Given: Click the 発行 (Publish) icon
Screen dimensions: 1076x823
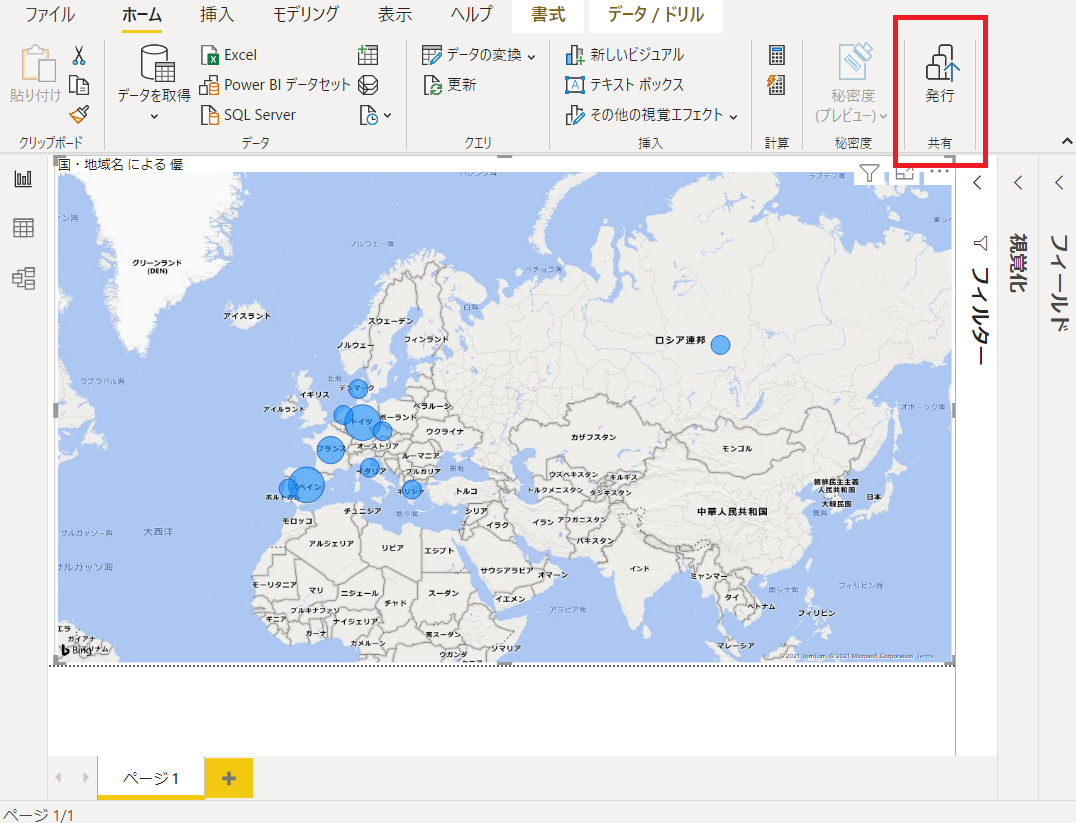Looking at the screenshot, I should [x=939, y=65].
